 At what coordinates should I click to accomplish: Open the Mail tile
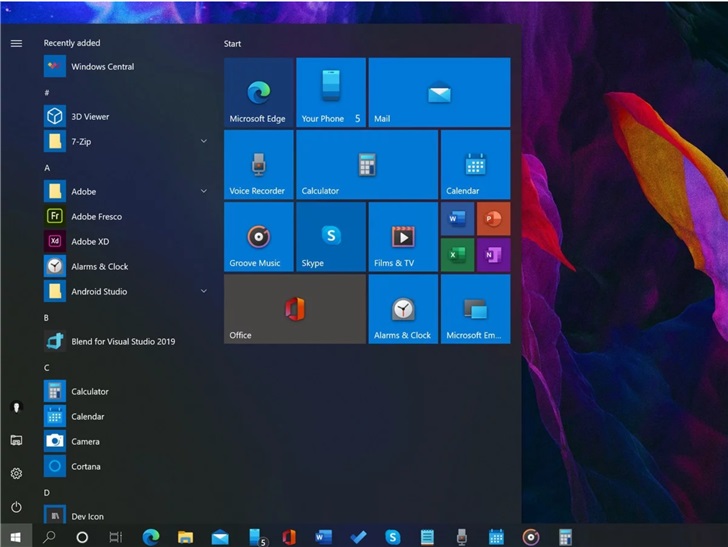(x=439, y=92)
